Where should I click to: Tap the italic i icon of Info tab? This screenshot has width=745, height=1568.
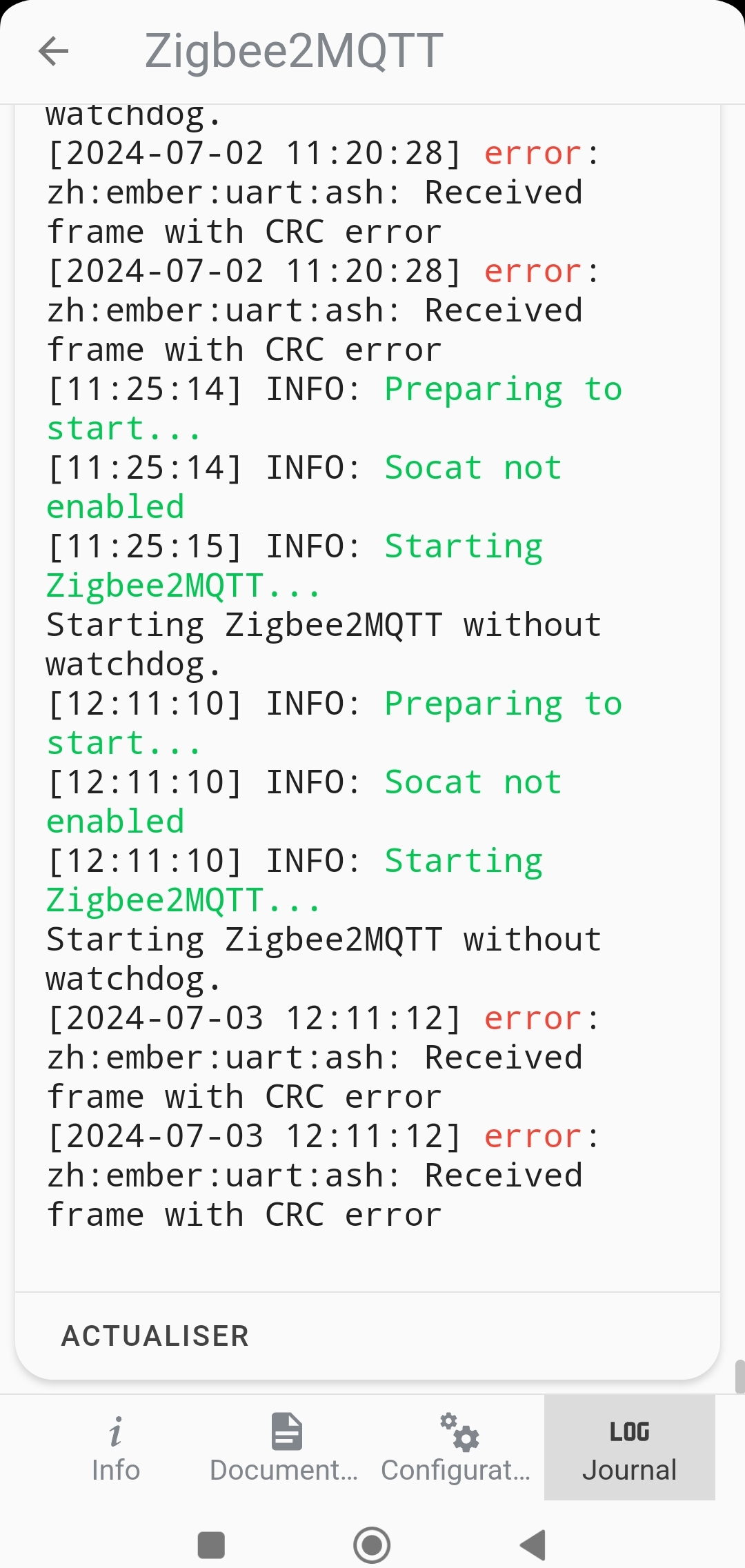click(x=115, y=1432)
